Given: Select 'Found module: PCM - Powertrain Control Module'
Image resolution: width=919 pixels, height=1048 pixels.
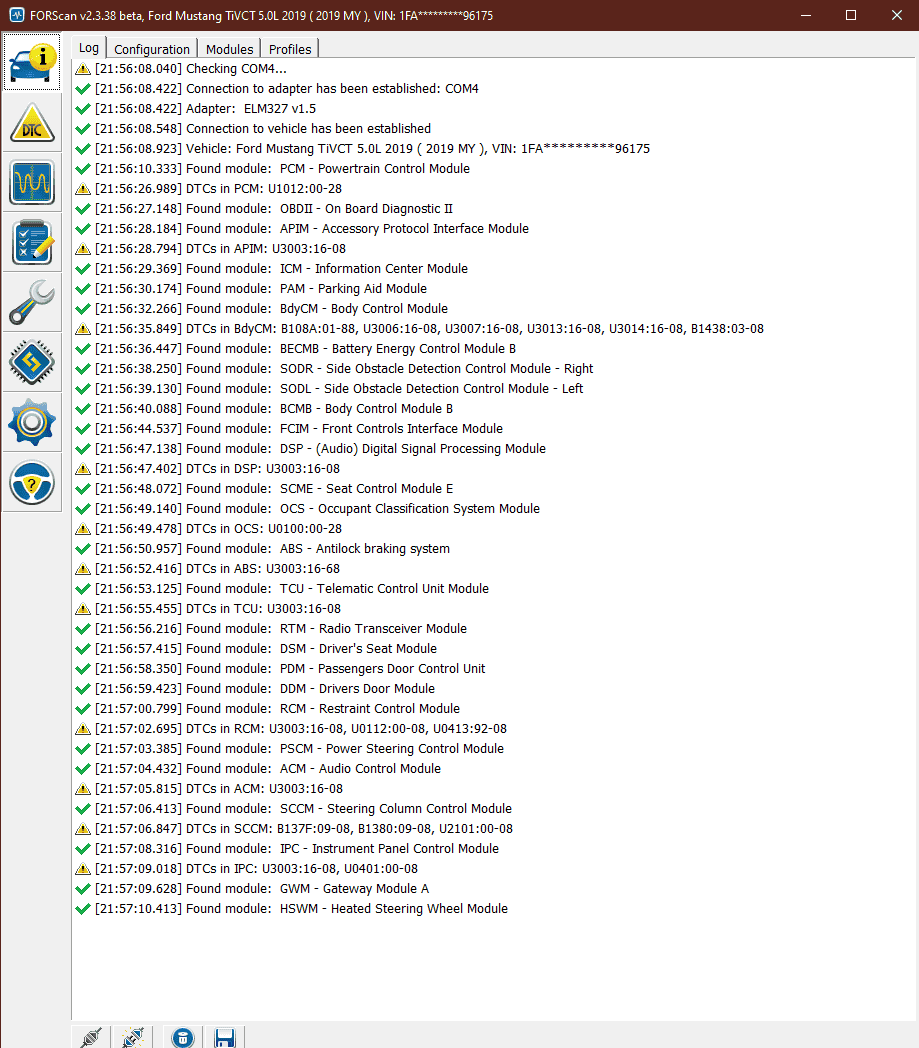Looking at the screenshot, I should click(272, 169).
